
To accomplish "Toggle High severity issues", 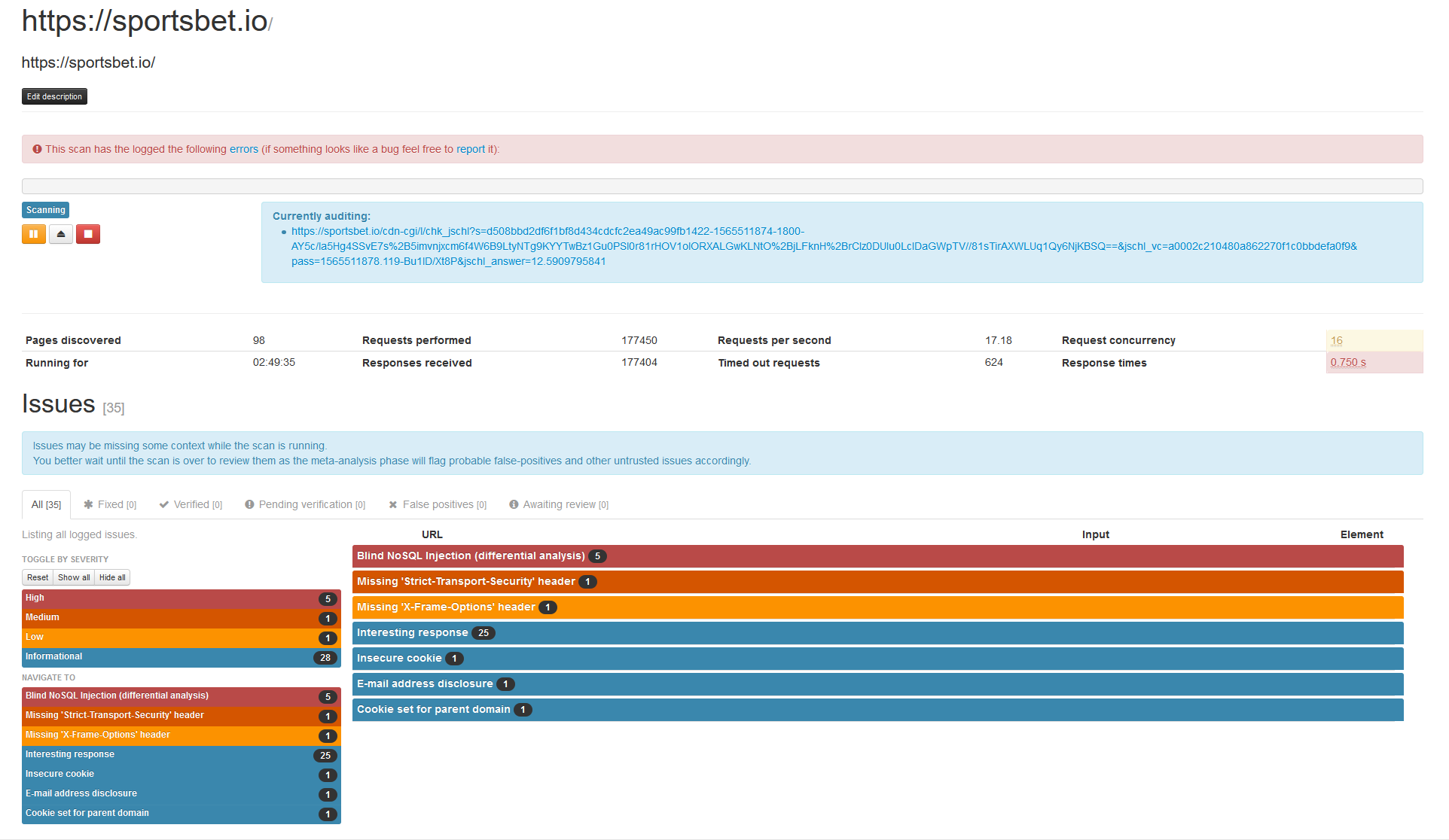I will (182, 599).
